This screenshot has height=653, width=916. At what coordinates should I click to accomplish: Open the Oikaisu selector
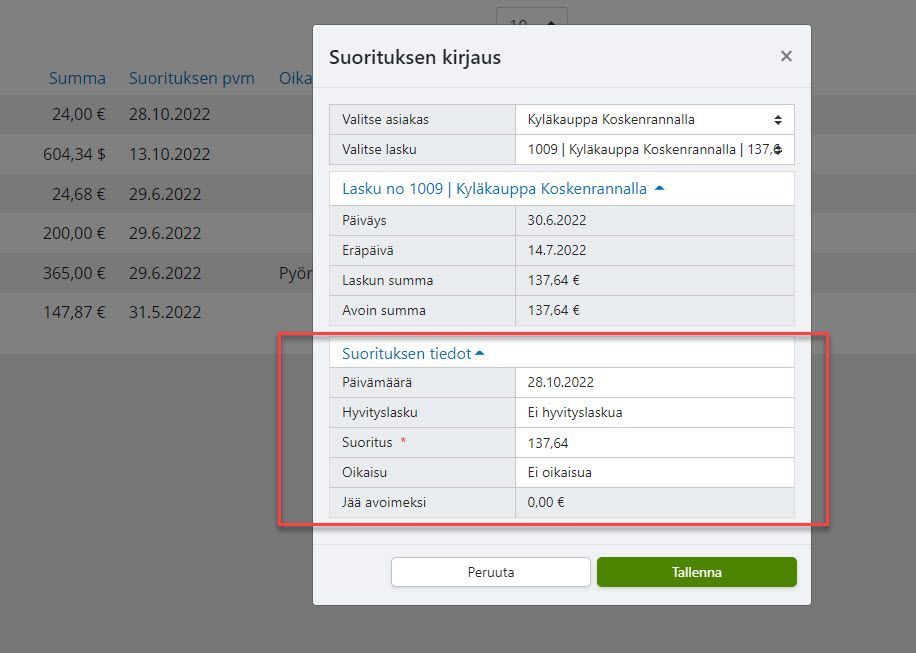tap(654, 472)
